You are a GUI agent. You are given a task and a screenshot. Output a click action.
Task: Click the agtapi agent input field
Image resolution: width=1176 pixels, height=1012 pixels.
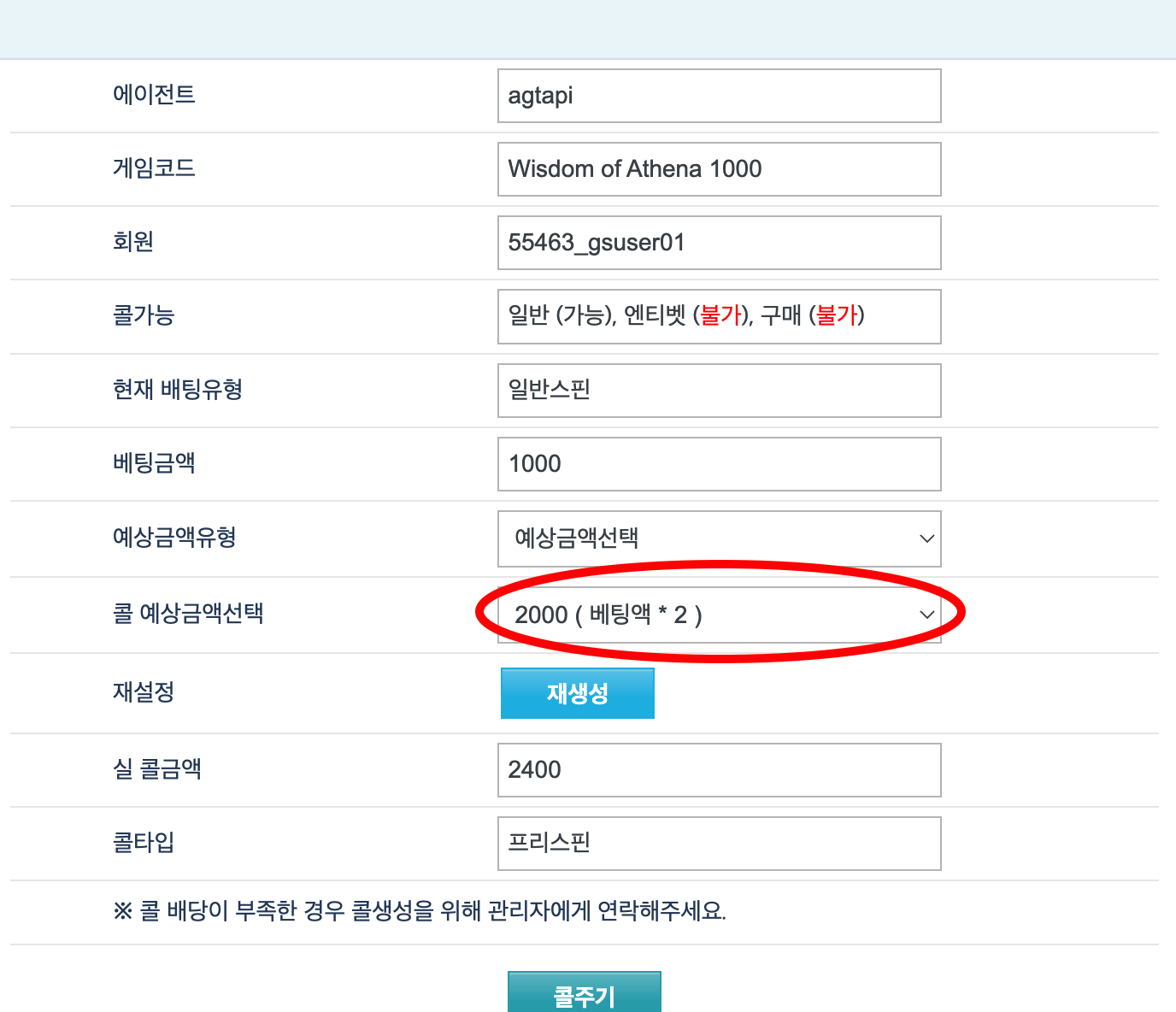coord(719,95)
